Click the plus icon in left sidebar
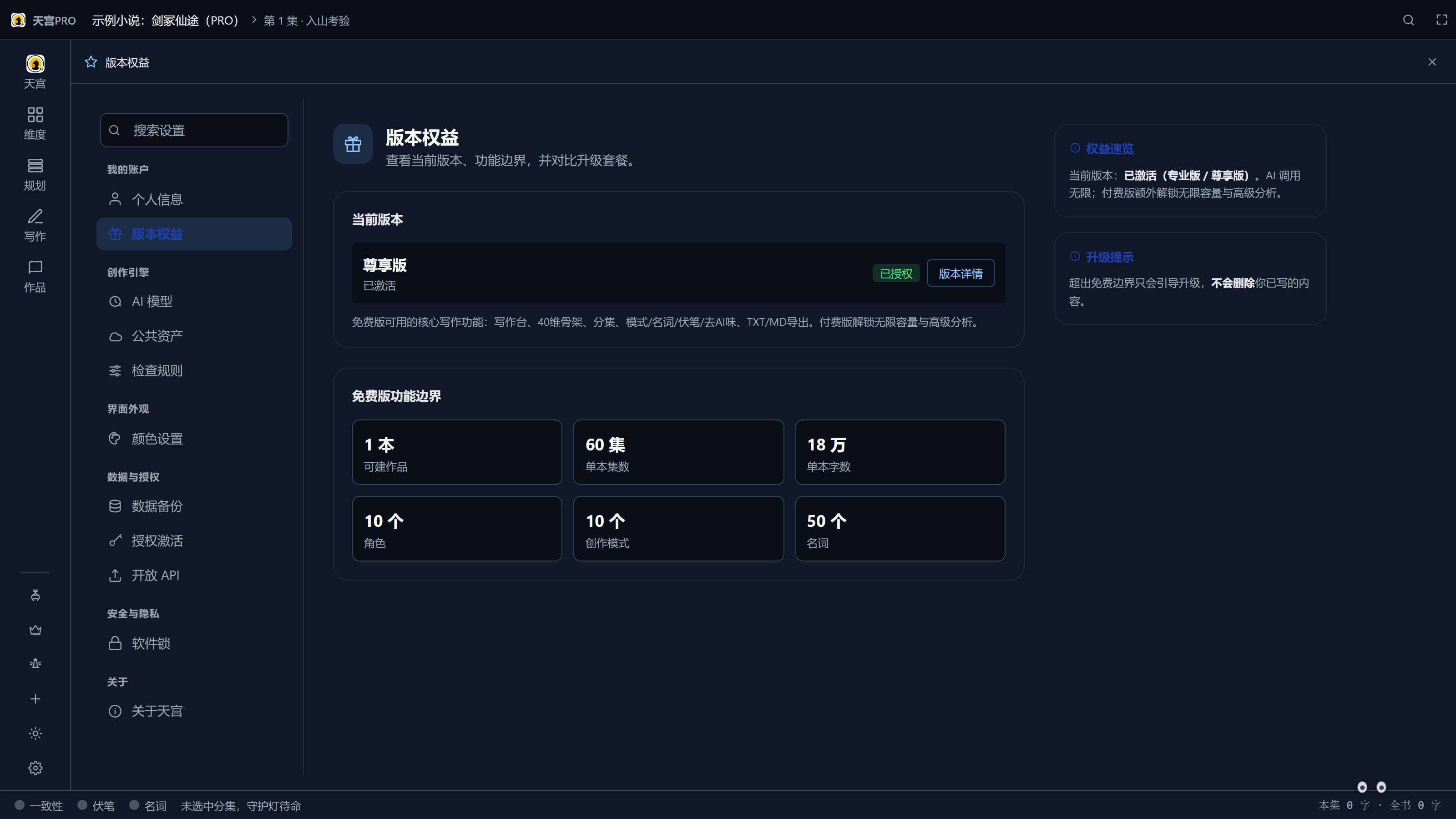 pyautogui.click(x=35, y=698)
